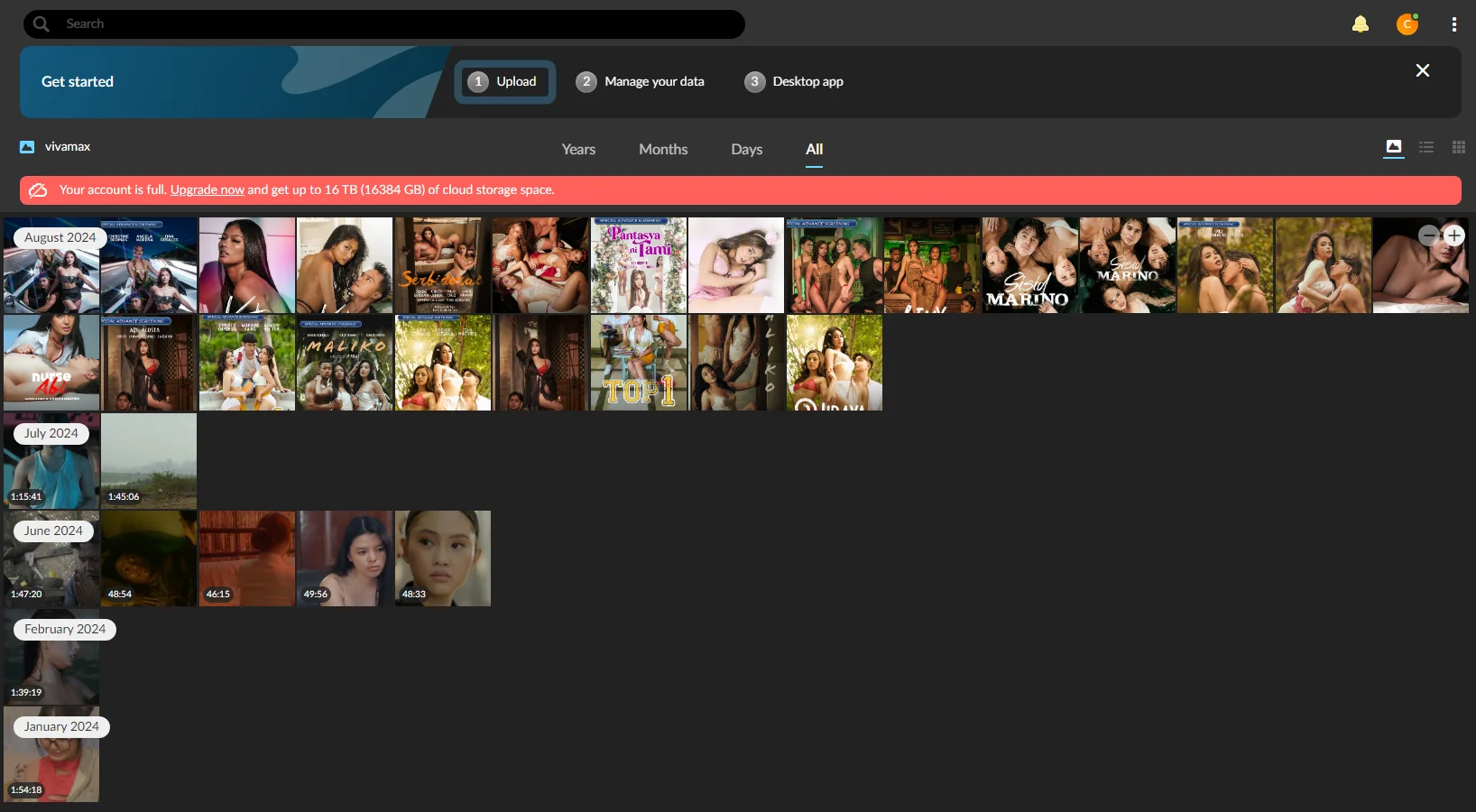Switch to thumbnail grid view icon
This screenshot has height=812, width=1476.
pos(1459,147)
